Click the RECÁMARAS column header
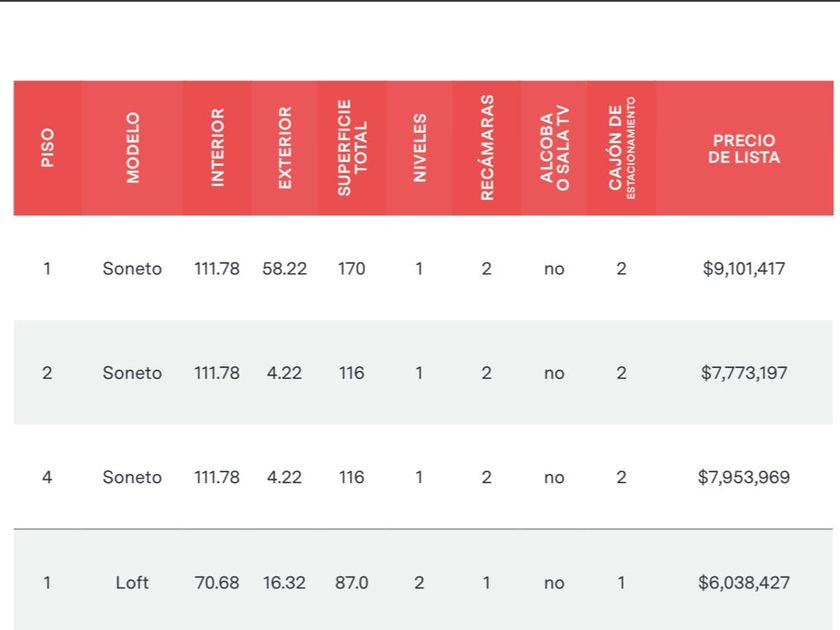 click(487, 148)
